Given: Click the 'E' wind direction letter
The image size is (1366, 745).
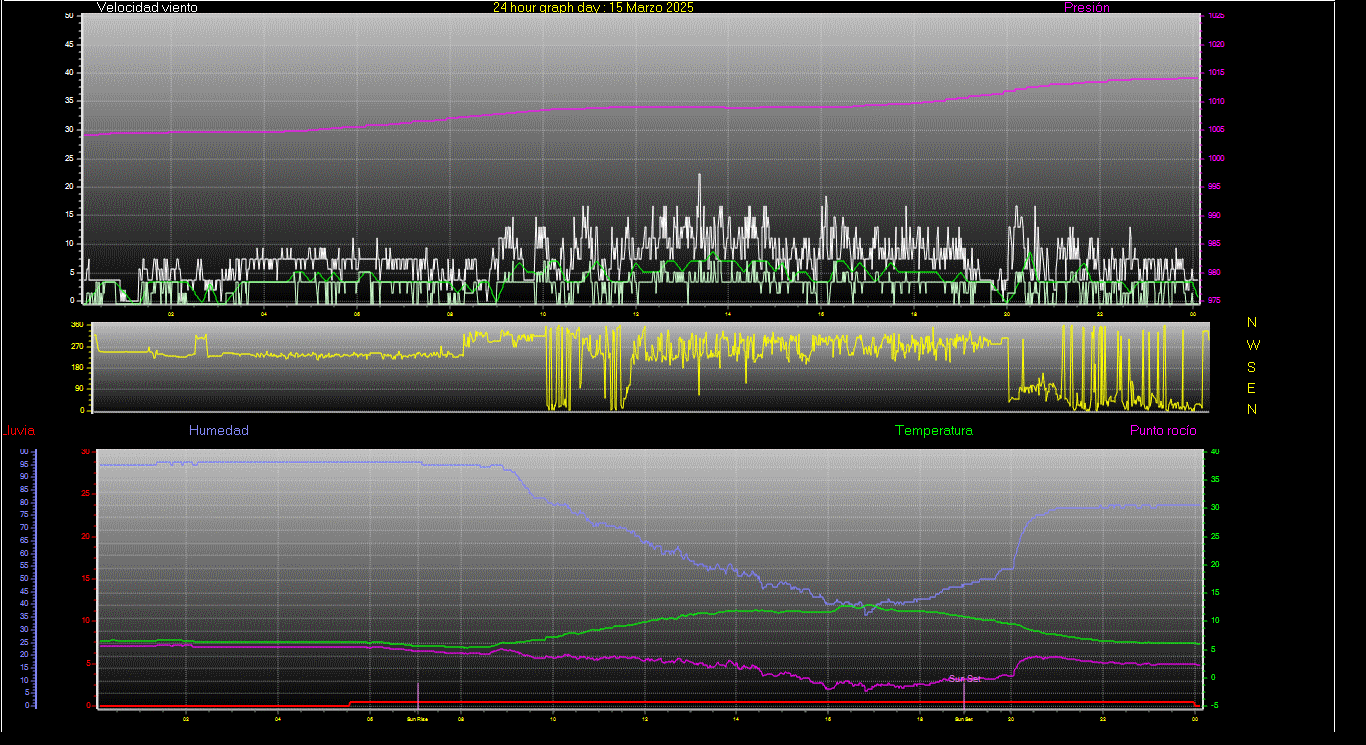Looking at the screenshot, I should click(x=1252, y=388).
